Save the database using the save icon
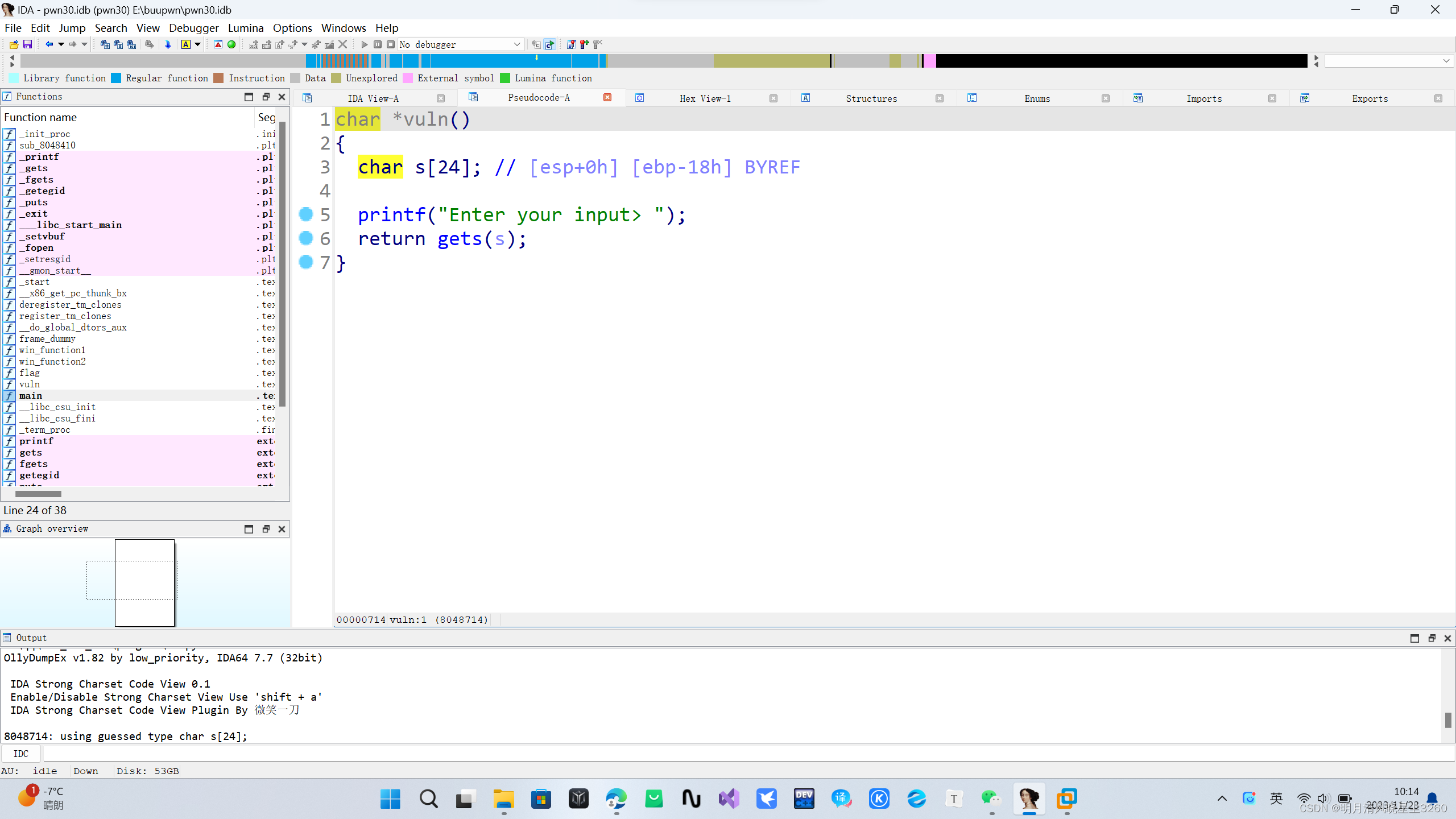The image size is (1456, 819). (x=27, y=44)
